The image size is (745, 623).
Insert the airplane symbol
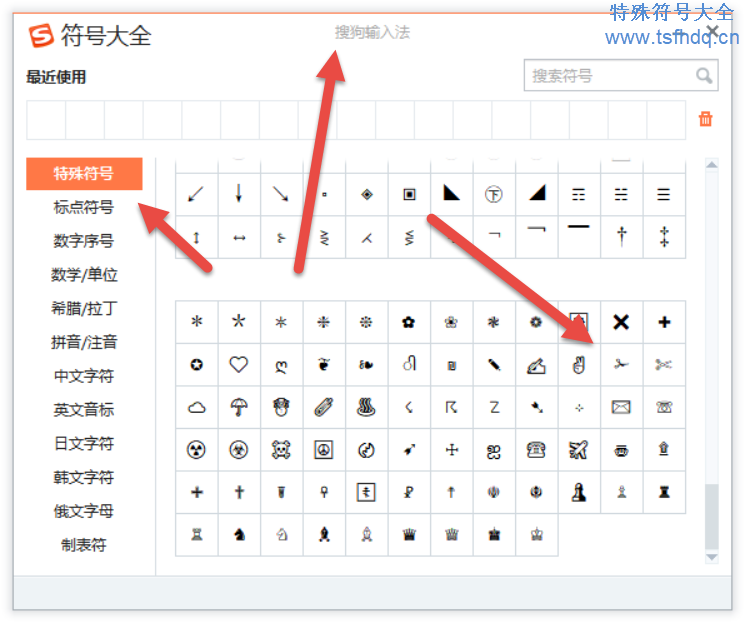pyautogui.click(x=578, y=450)
